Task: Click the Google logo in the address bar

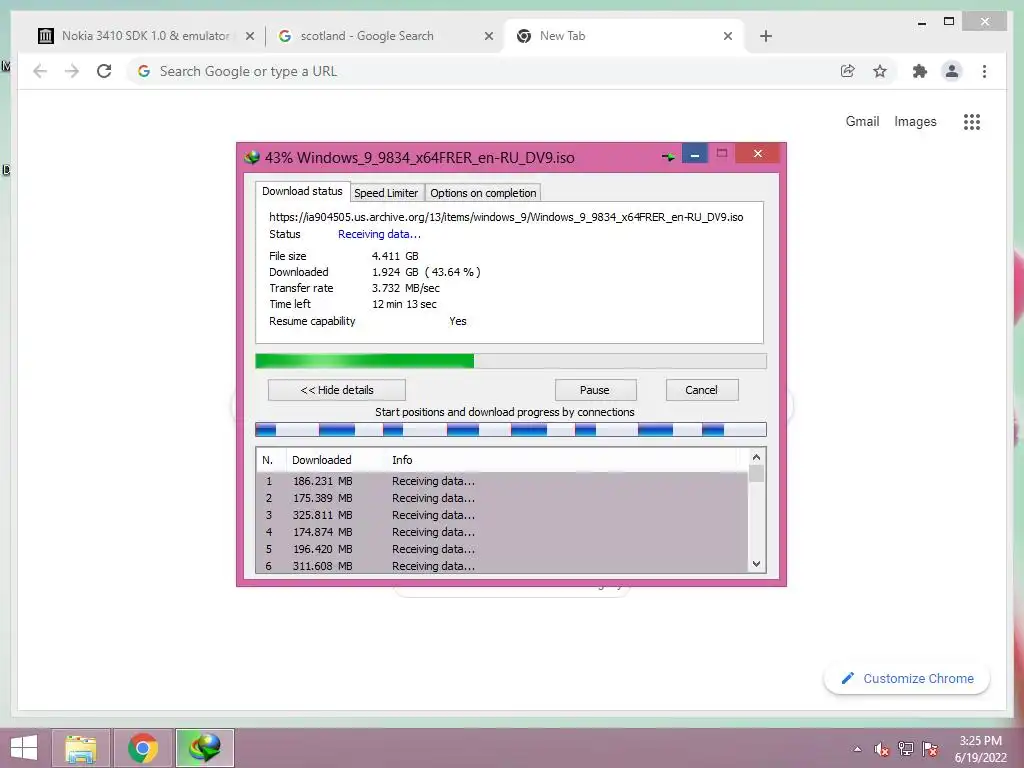Action: [144, 71]
